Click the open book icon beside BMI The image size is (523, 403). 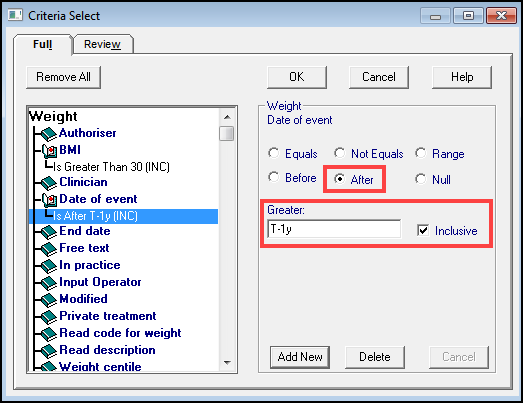pyautogui.click(x=49, y=151)
